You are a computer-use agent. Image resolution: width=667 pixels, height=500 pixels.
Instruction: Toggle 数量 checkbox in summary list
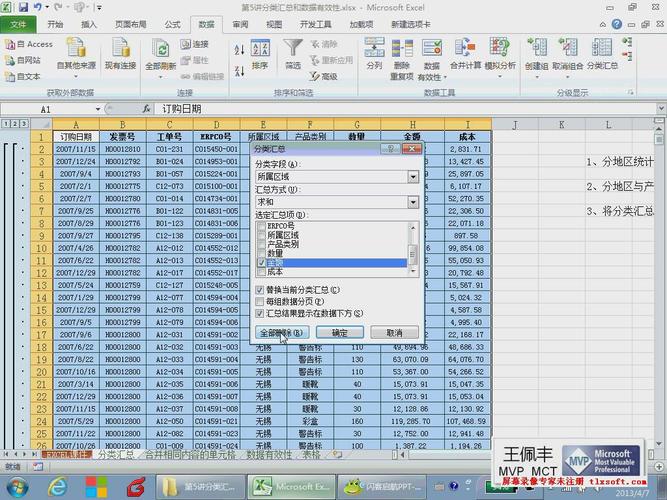click(x=262, y=254)
